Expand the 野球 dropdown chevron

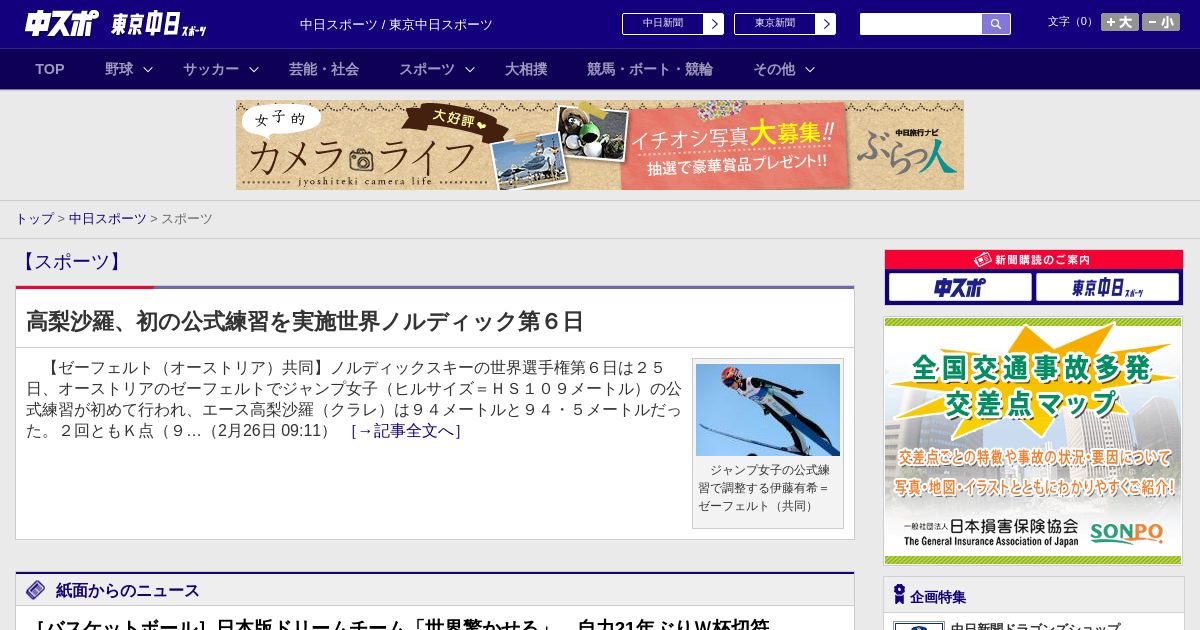pyautogui.click(x=148, y=69)
